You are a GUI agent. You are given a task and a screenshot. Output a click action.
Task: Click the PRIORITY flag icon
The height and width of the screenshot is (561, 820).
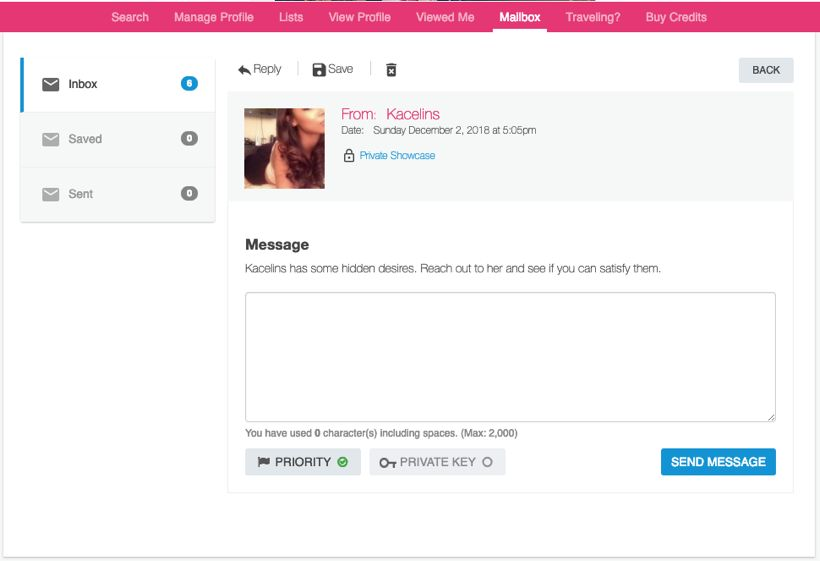[264, 462]
